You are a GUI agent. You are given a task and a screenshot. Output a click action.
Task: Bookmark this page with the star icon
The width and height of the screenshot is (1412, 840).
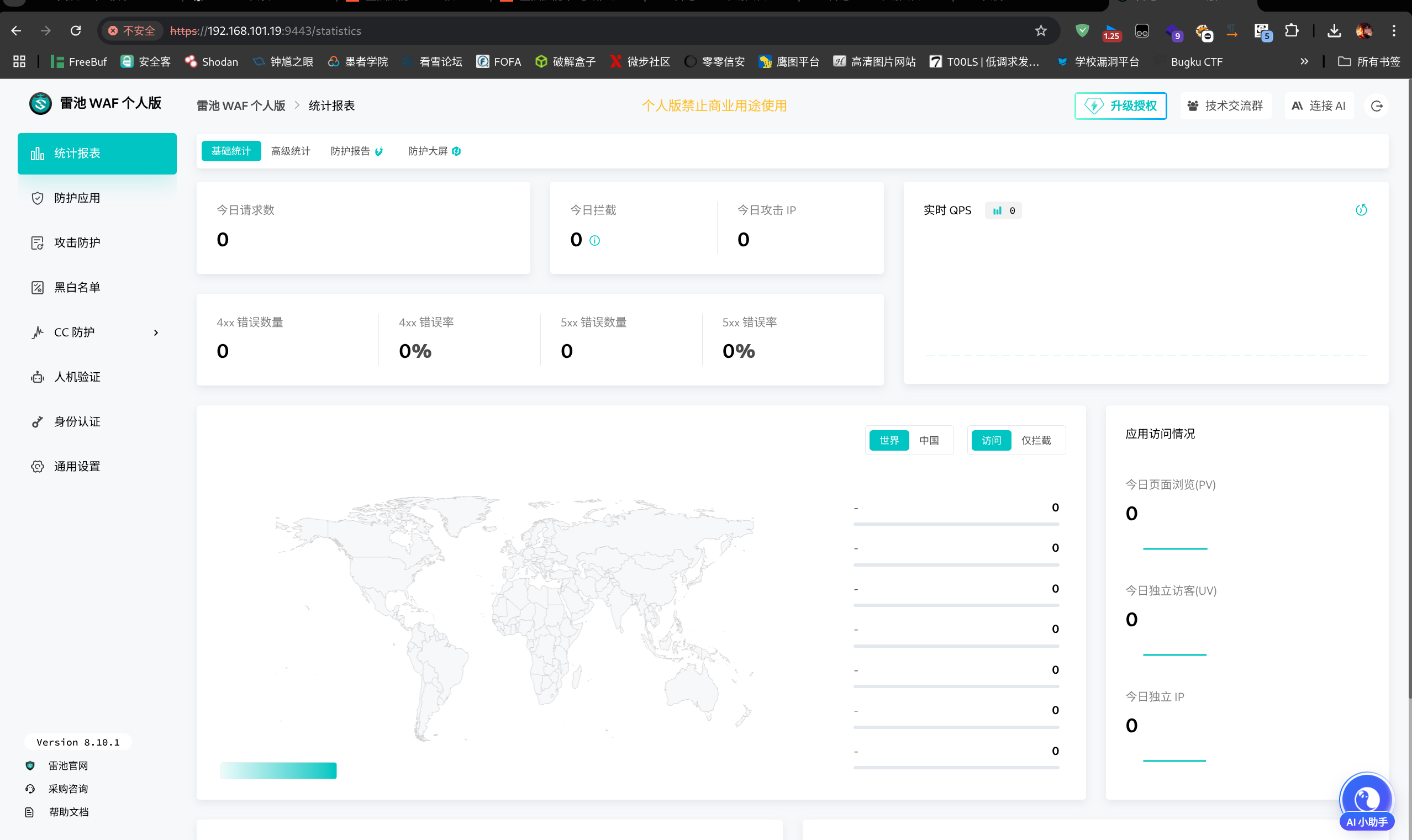pos(1041,30)
